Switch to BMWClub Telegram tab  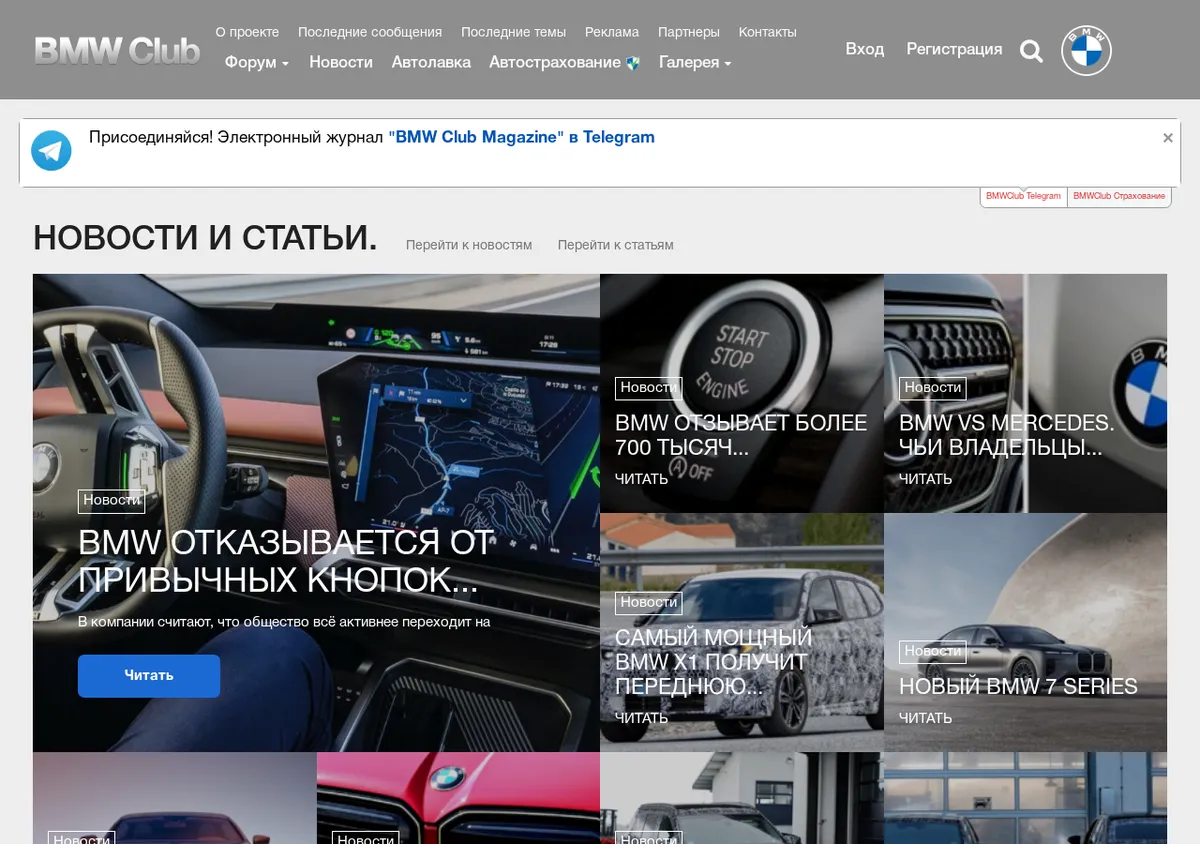[1023, 196]
